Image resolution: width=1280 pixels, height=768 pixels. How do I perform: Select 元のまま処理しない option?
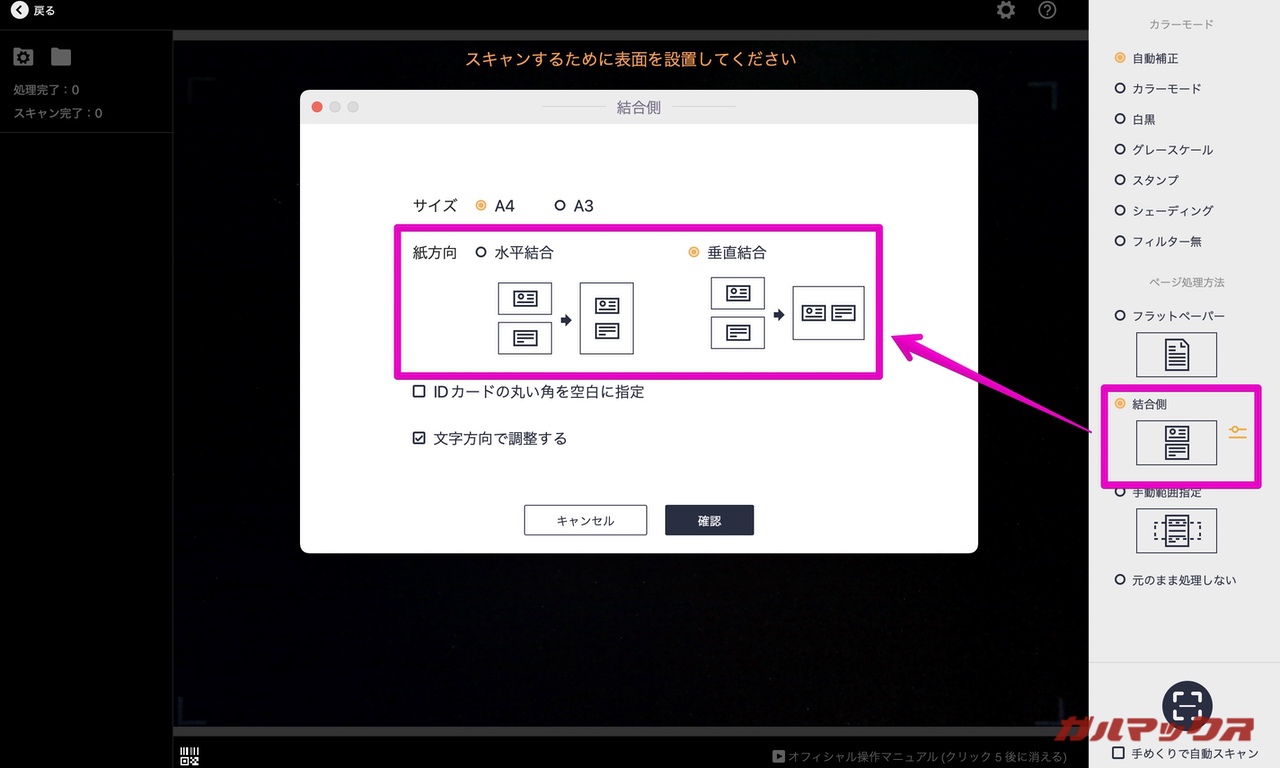pyautogui.click(x=1120, y=580)
